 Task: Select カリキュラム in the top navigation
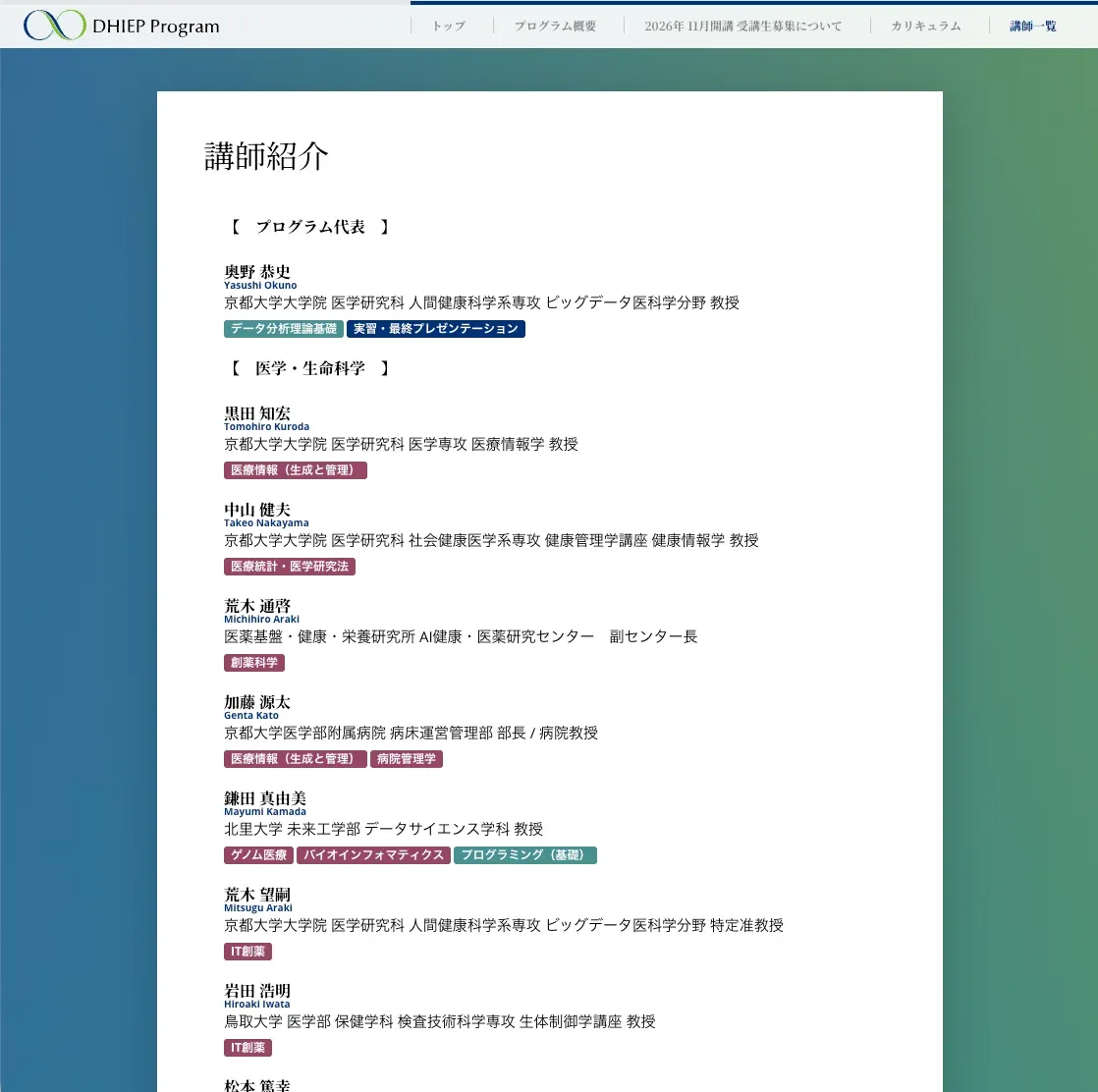pos(926,26)
